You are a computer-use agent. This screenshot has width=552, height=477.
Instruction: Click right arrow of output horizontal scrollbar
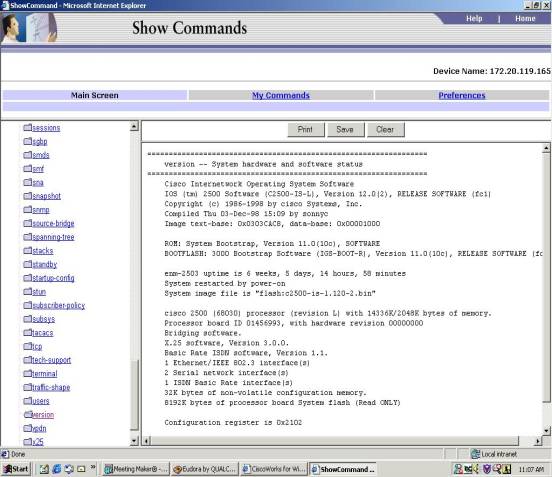tap(538, 440)
